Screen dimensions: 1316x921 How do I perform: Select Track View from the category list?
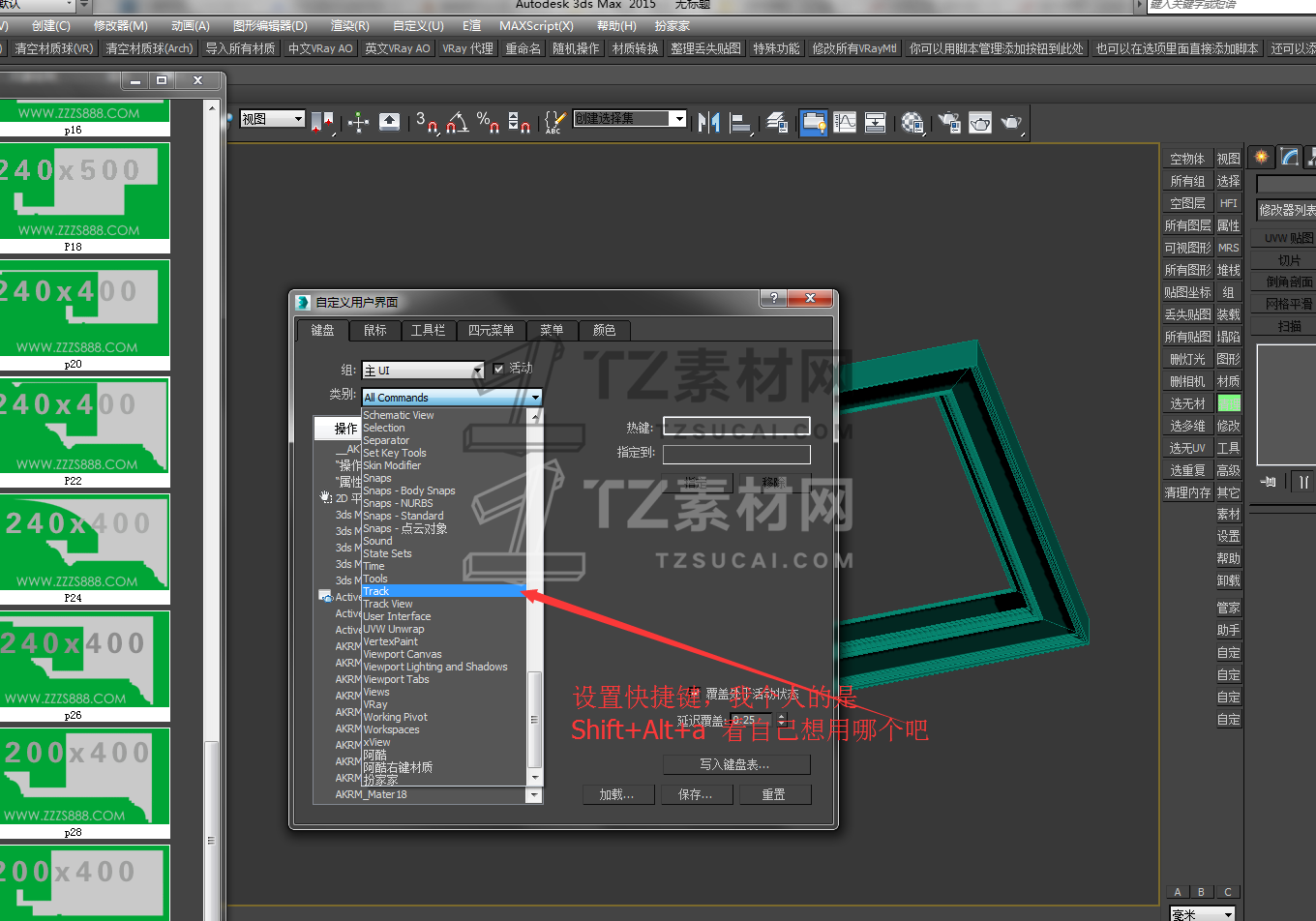point(388,604)
